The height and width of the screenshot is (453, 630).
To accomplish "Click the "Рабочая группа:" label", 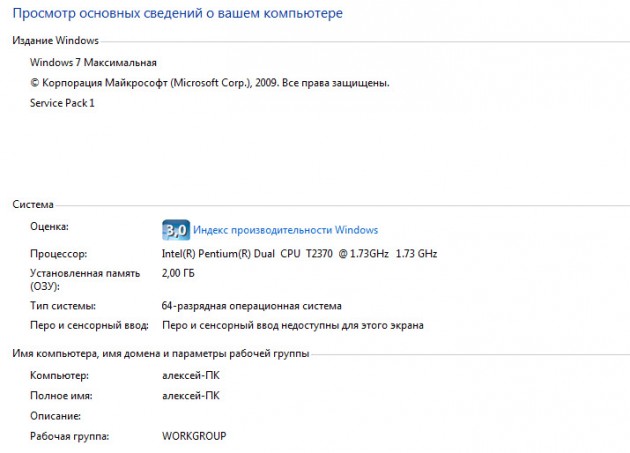I will (70, 437).
